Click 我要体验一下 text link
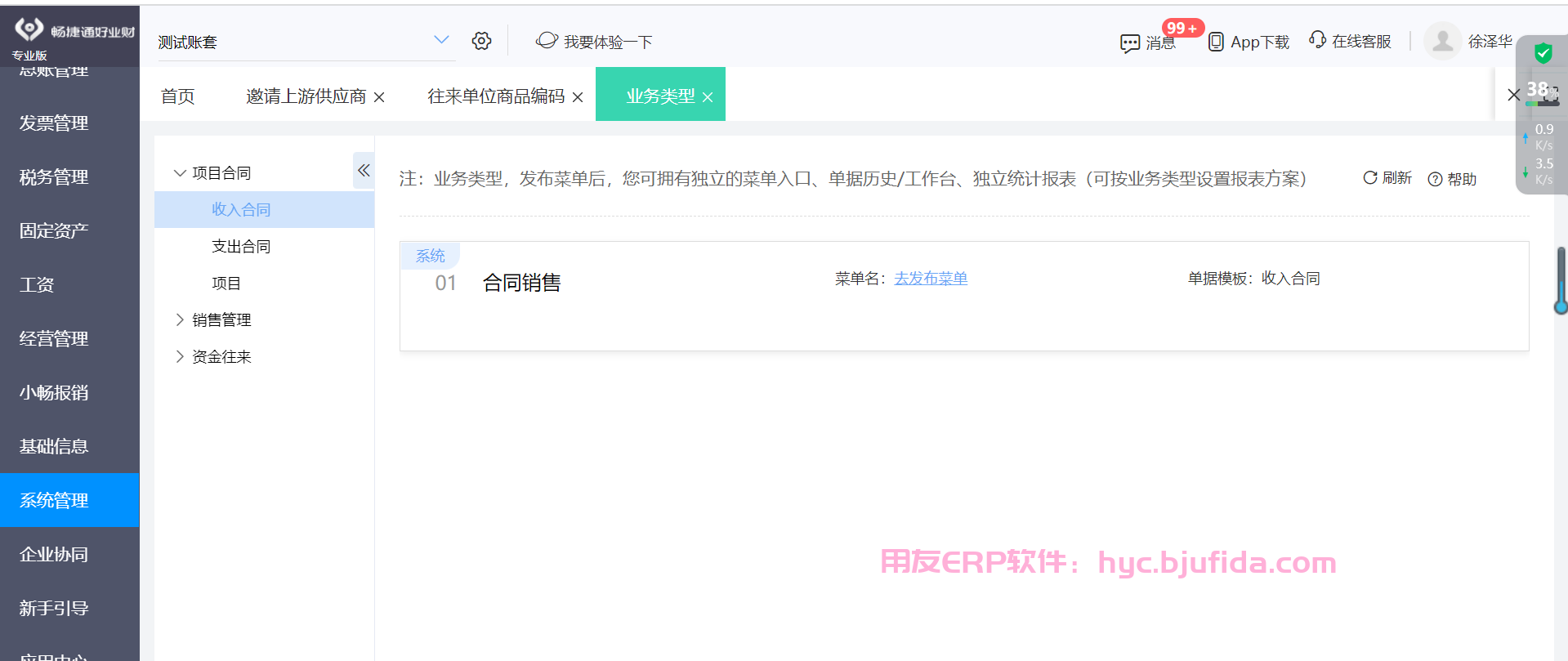 tap(608, 42)
